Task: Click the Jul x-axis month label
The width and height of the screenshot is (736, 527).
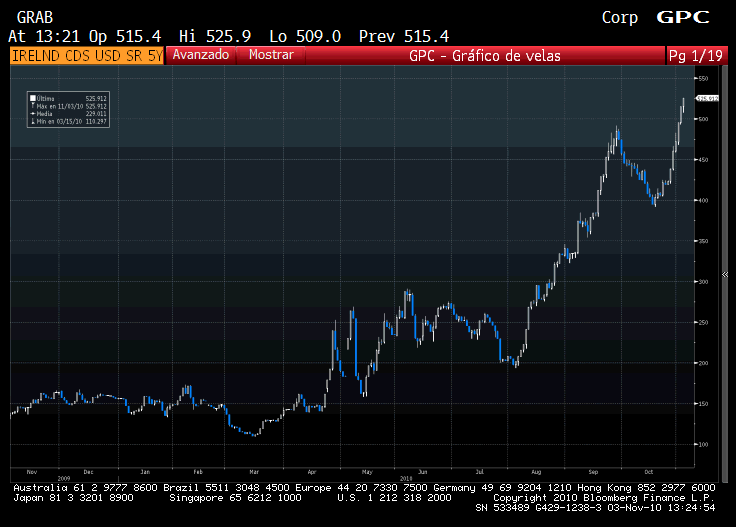Action: (479, 472)
